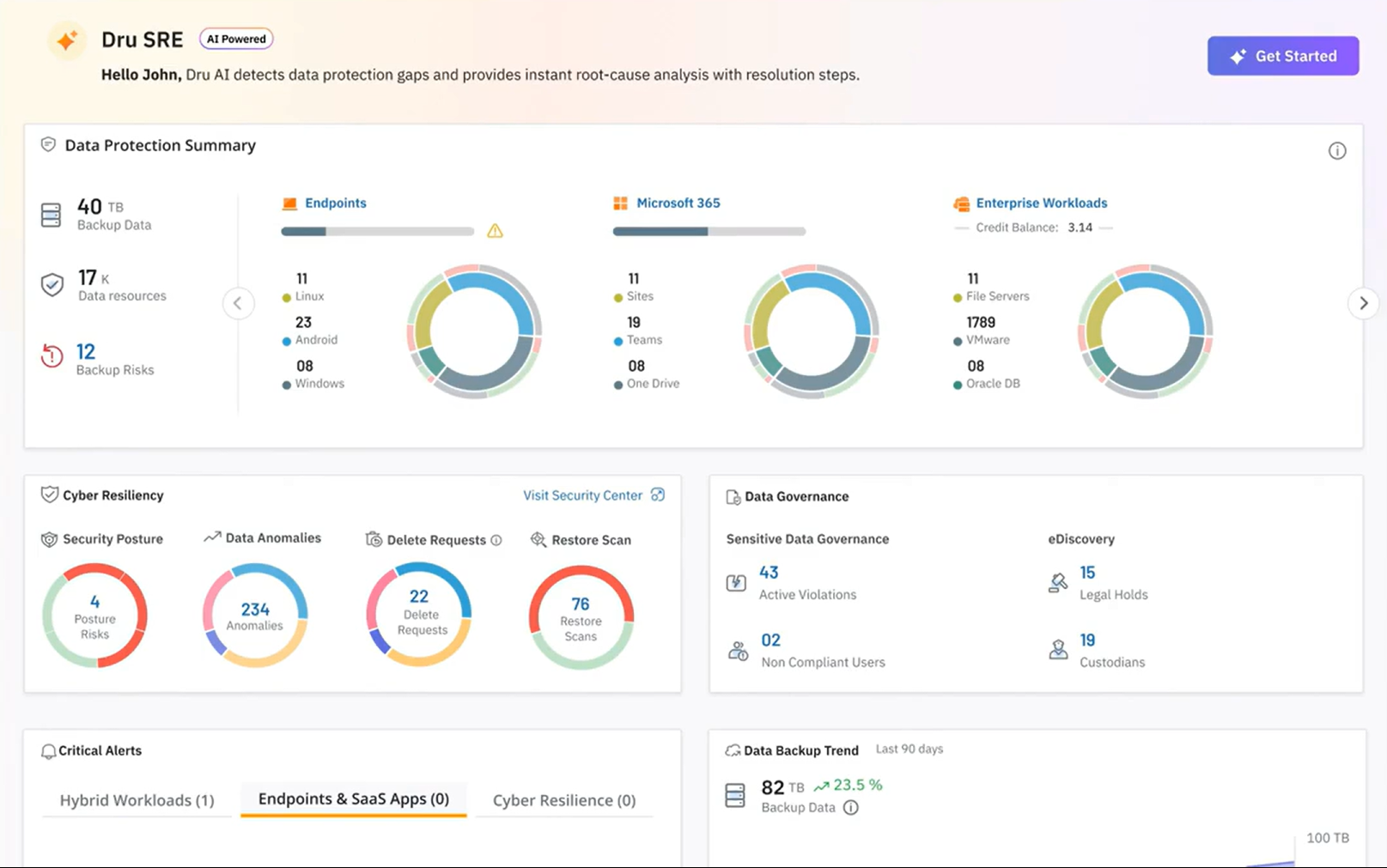The height and width of the screenshot is (868, 1387).
Task: Click the Data Backup Trend cloud icon
Action: tap(733, 750)
